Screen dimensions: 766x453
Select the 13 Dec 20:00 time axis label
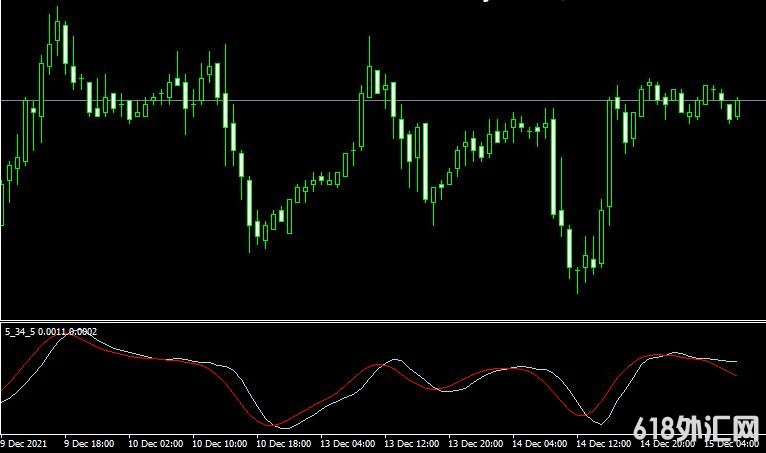[x=475, y=444]
